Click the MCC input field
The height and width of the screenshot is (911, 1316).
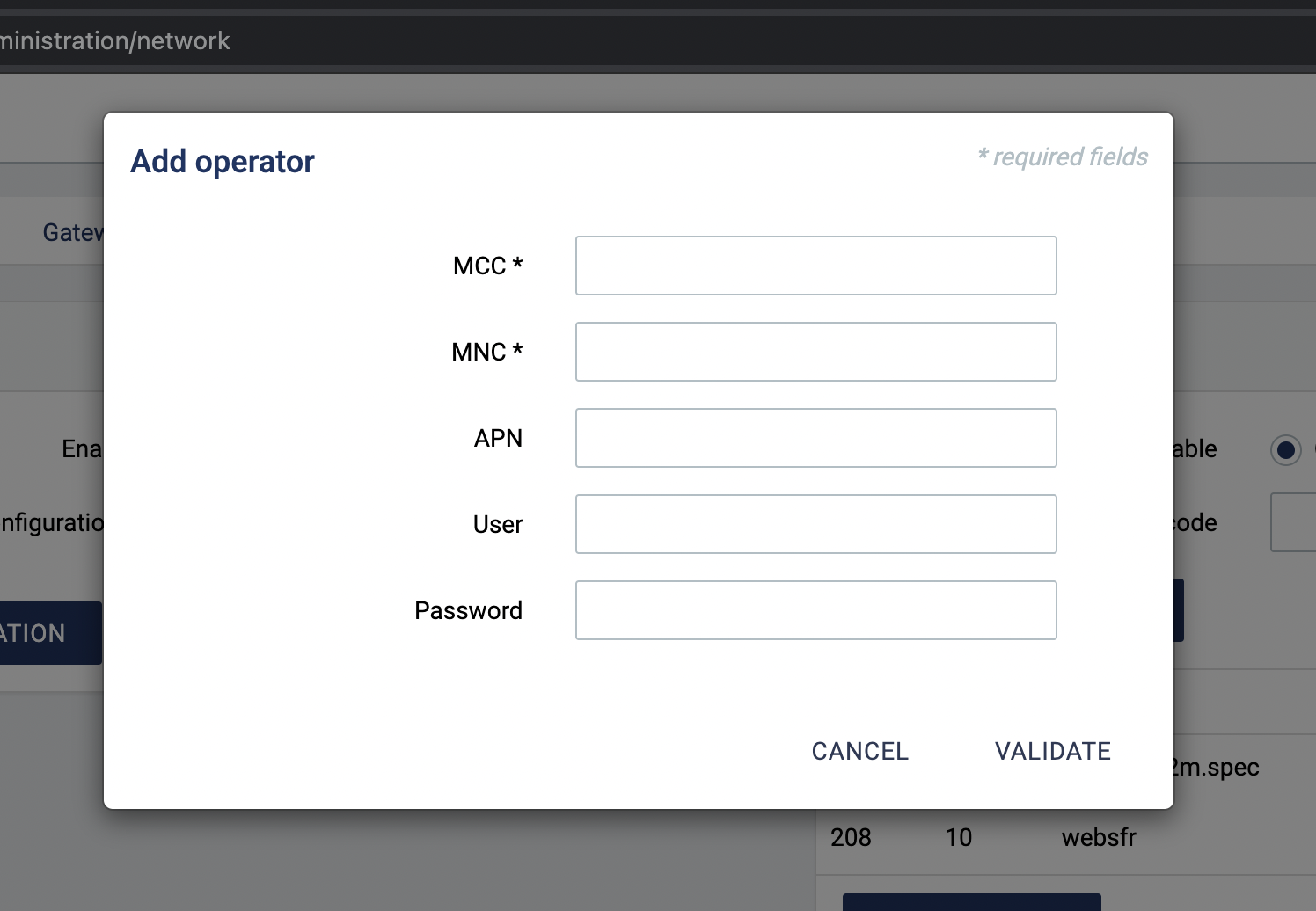coord(815,266)
